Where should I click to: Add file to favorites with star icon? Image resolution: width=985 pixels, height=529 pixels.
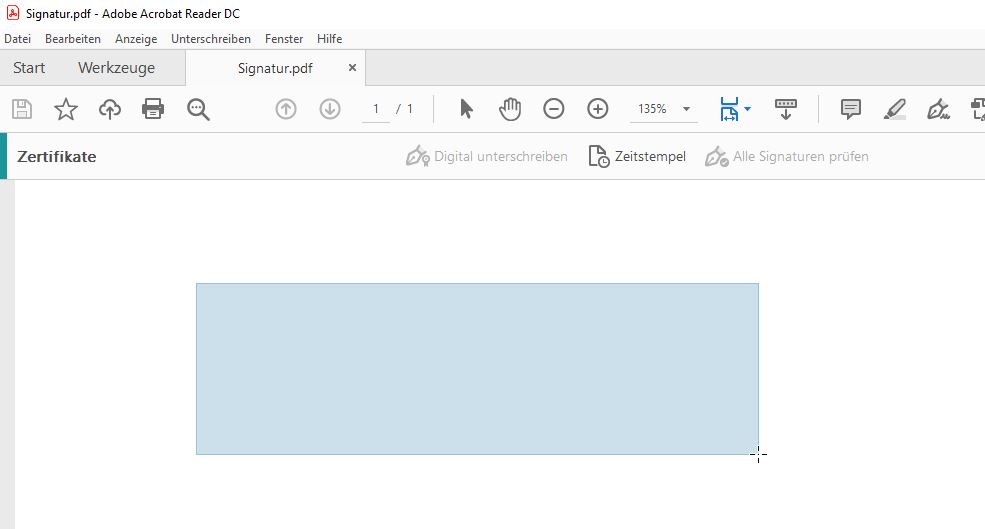tap(66, 109)
